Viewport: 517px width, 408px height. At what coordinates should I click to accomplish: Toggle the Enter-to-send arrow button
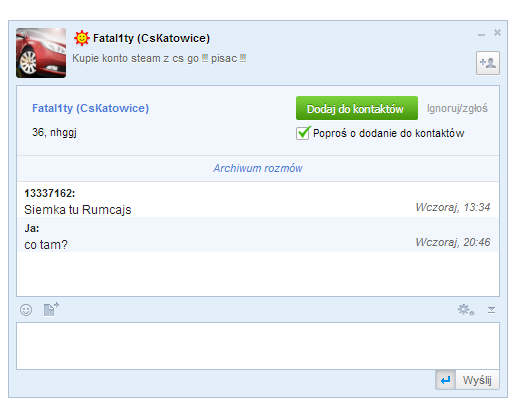click(445, 380)
